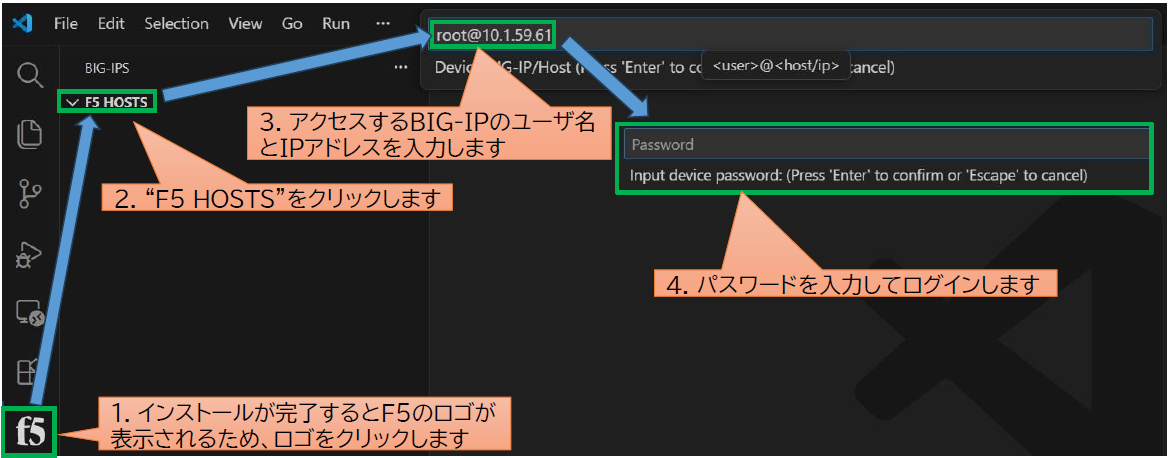Click the Password input field

coord(886,144)
